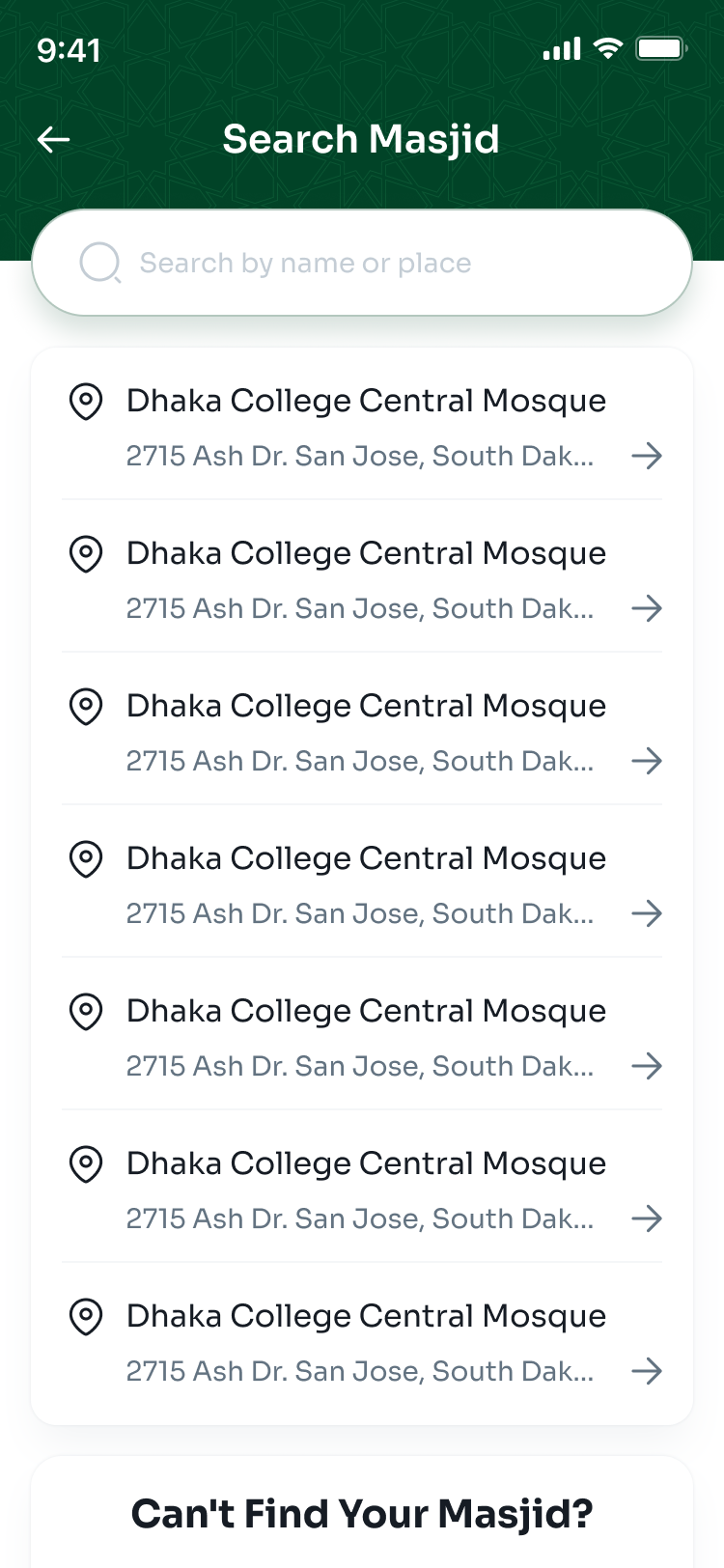Tap location pin of third mosque result
724x1568 pixels.
click(x=86, y=706)
